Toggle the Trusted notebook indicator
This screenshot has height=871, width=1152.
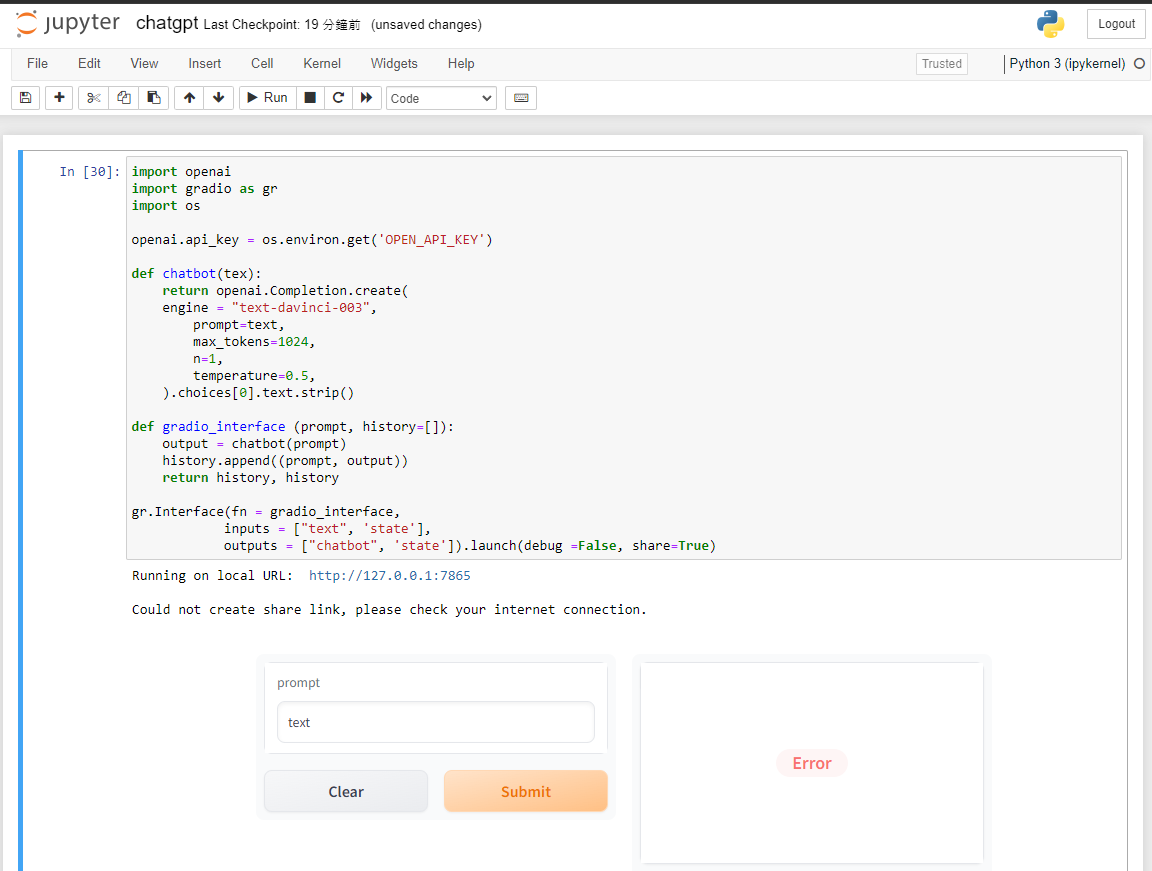point(941,64)
